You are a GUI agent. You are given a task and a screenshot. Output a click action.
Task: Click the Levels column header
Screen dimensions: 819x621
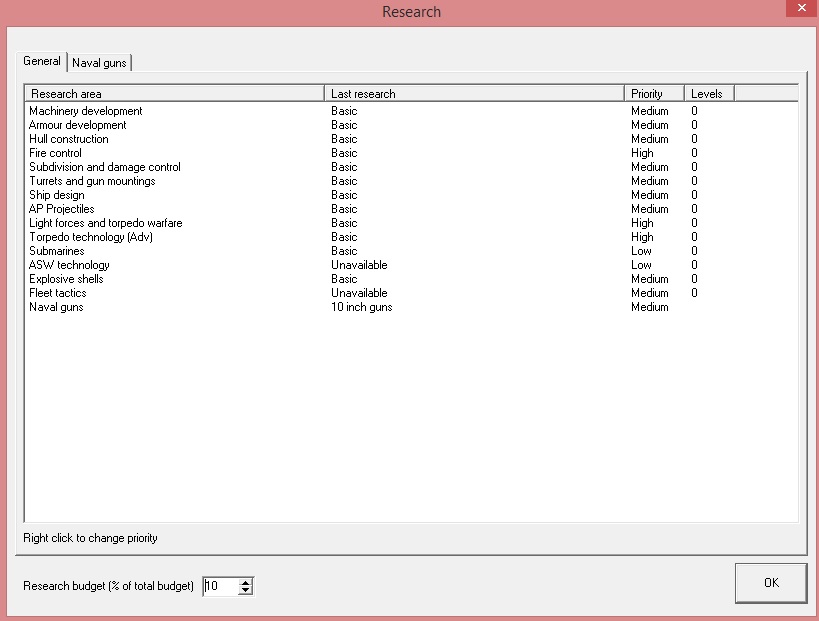[x=709, y=94]
